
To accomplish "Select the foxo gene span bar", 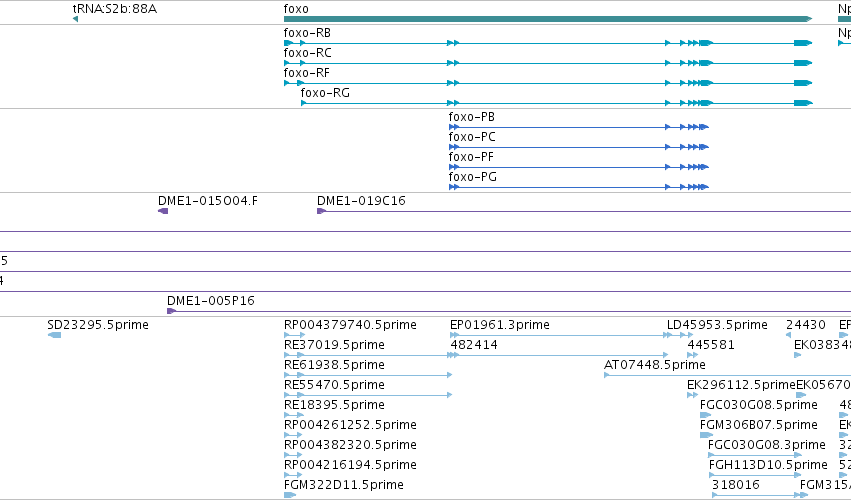I will pos(548,19).
